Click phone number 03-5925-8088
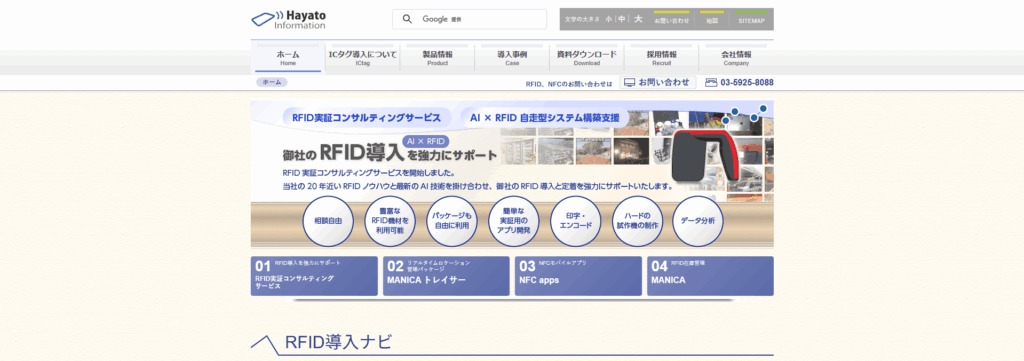Image resolution: width=1024 pixels, height=361 pixels. click(747, 83)
